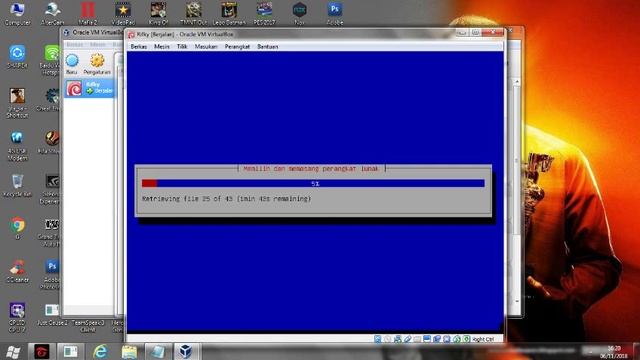Viewport: 640px width, 360px height.
Task: Click the Mafia 2 desktop icon
Action: tap(87, 13)
